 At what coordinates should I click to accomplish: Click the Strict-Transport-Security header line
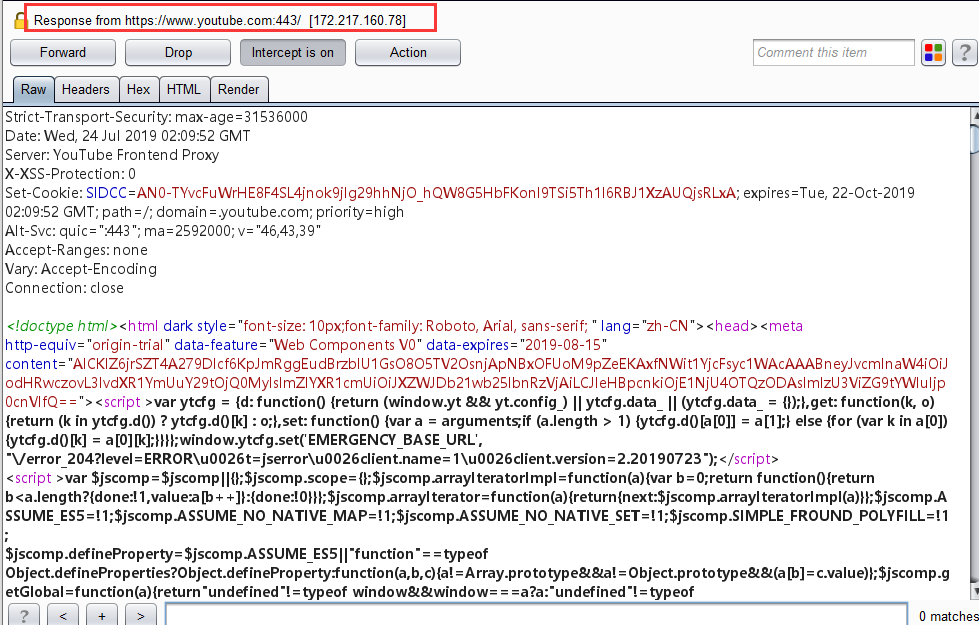156,117
